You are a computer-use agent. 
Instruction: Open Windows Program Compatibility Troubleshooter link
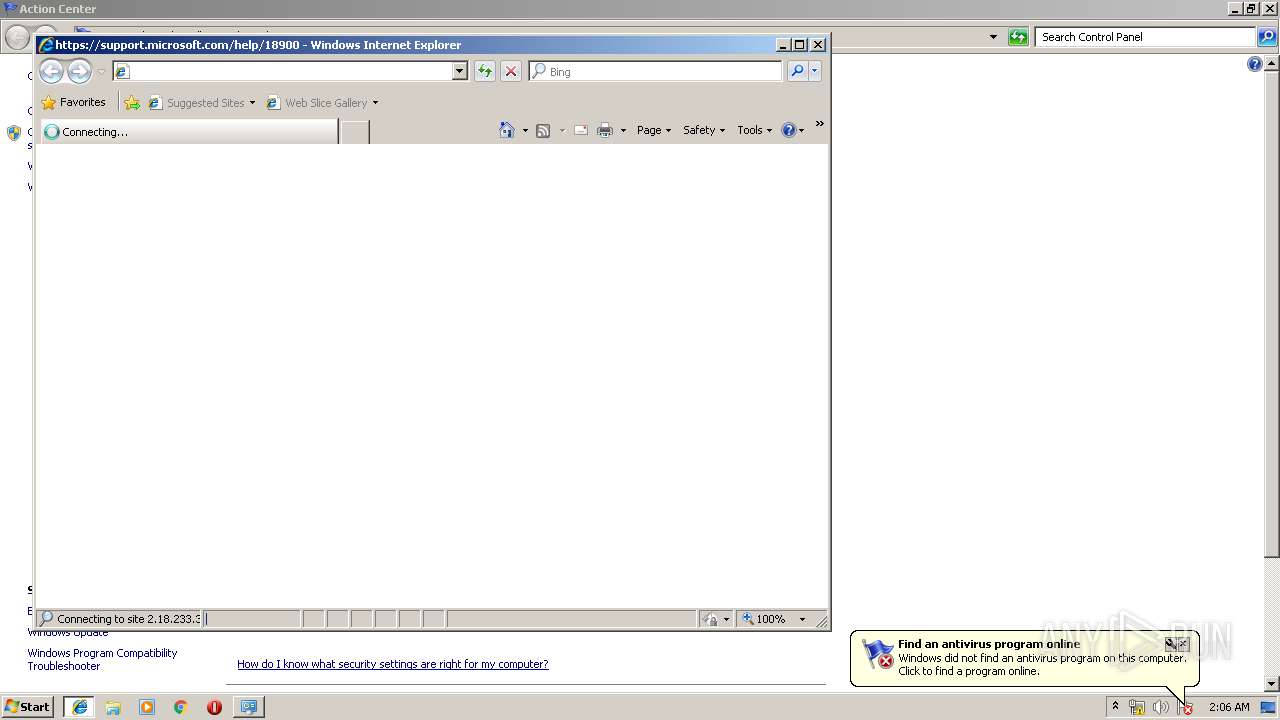coord(102,659)
